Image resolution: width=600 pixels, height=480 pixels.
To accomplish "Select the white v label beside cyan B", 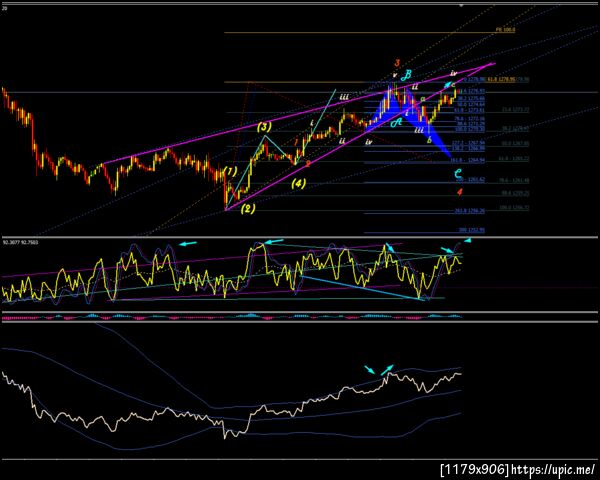I will click(395, 75).
